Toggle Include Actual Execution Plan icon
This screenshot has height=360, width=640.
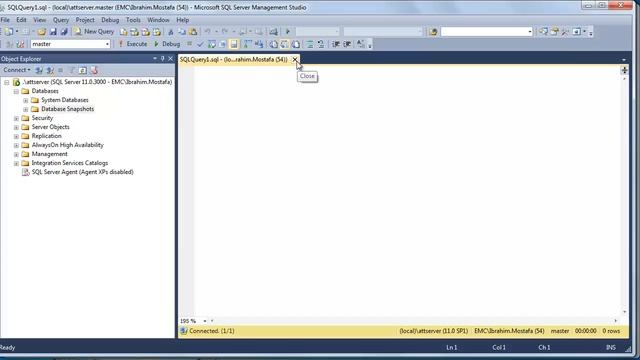pos(248,44)
